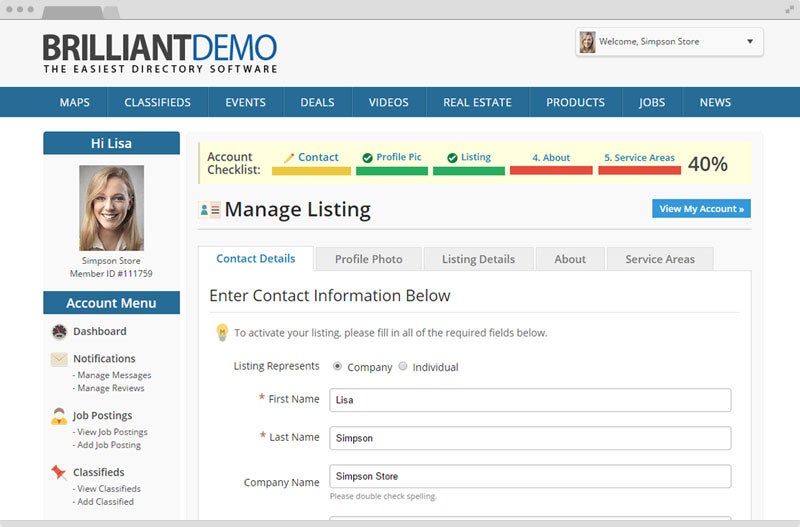Click the View My Account button
Viewport: 800px width, 527px height.
pyautogui.click(x=701, y=209)
